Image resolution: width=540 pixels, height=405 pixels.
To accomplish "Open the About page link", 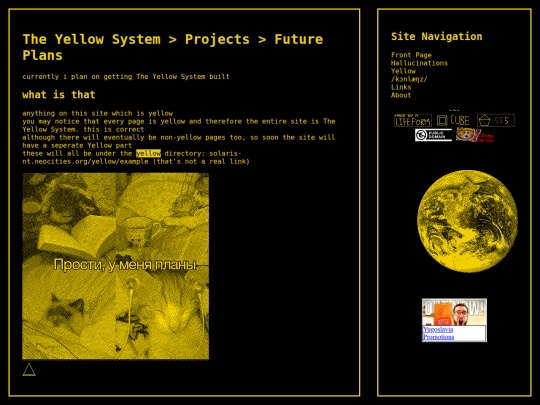I will click(401, 95).
